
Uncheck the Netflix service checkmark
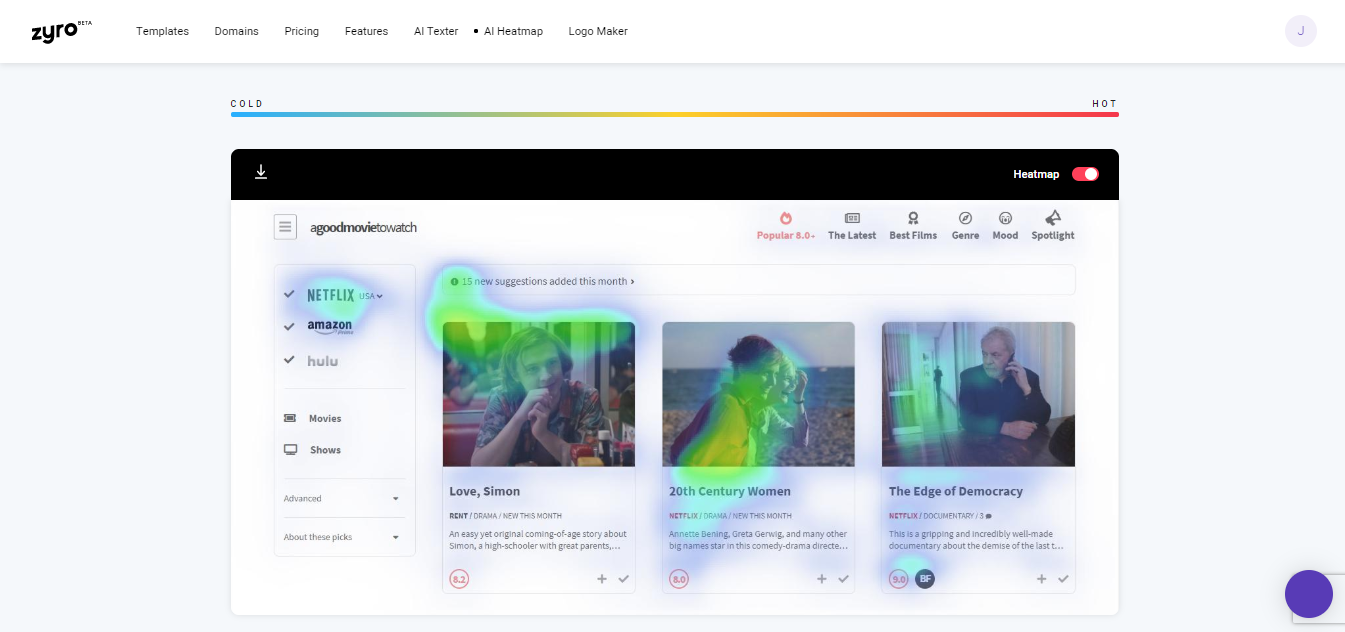[289, 294]
